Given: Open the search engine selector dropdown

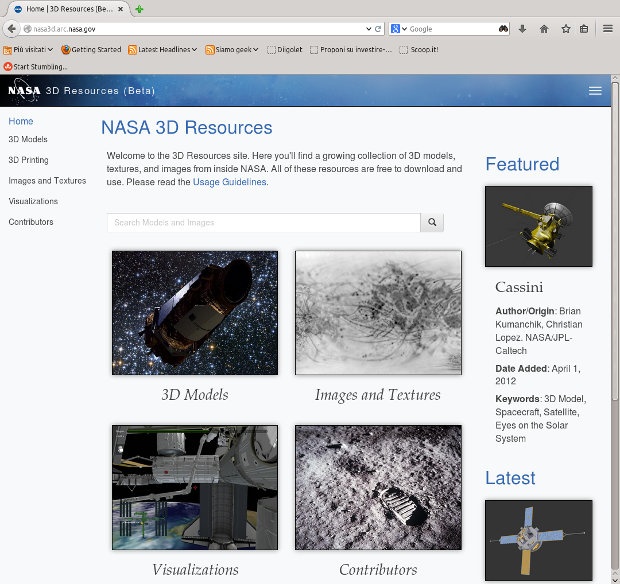Looking at the screenshot, I should 399,29.
